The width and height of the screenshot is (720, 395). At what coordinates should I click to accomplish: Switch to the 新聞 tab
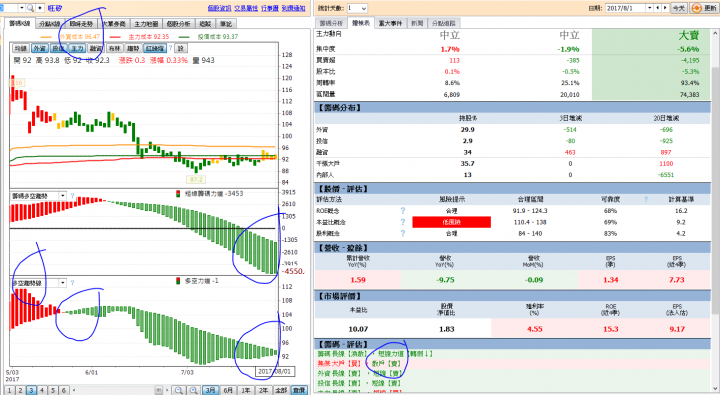417,23
